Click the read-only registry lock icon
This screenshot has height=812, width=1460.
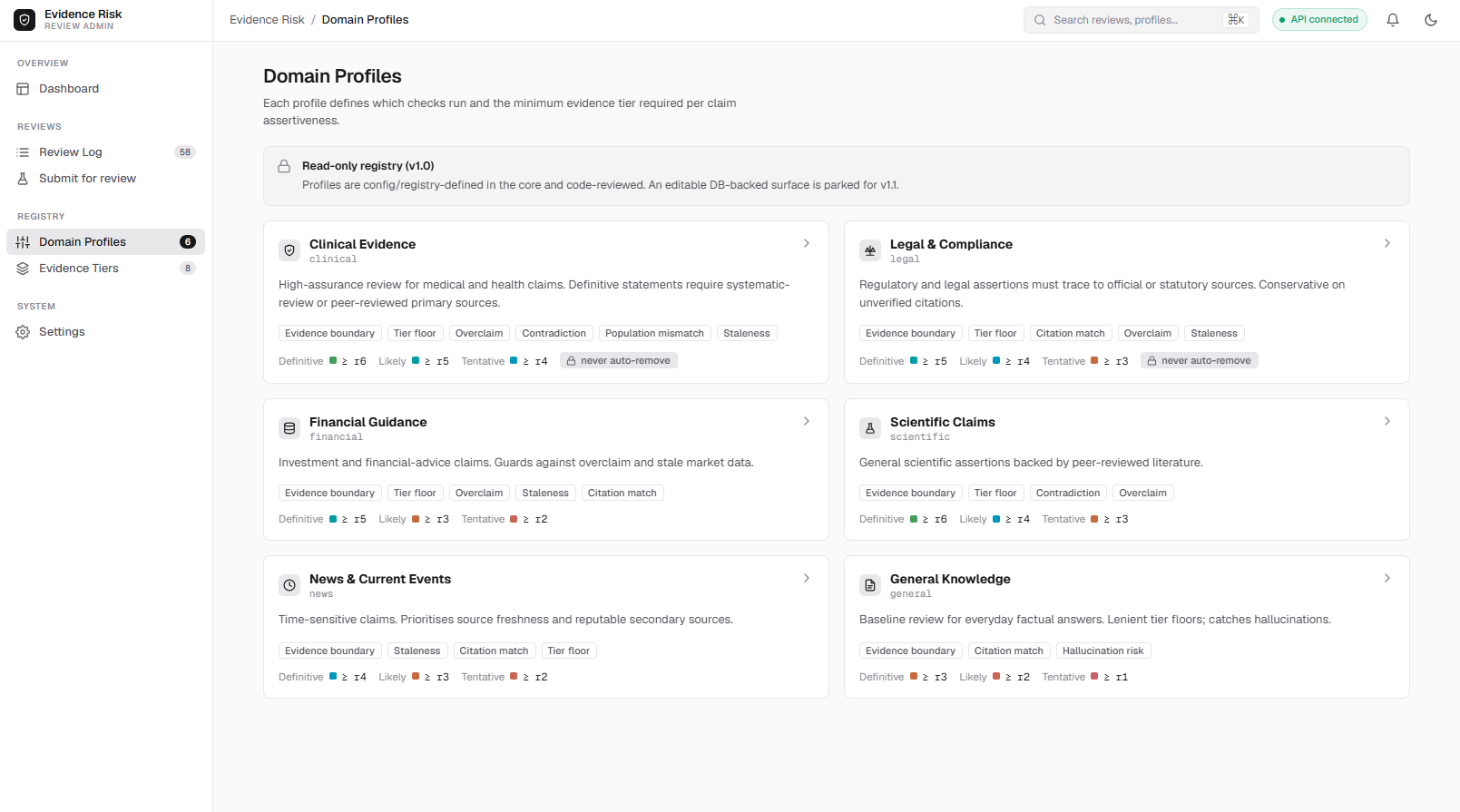(x=284, y=166)
